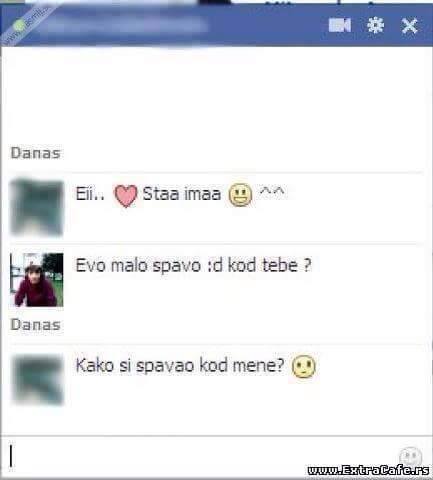Close the chat window
This screenshot has height=480, width=433.
[409, 26]
